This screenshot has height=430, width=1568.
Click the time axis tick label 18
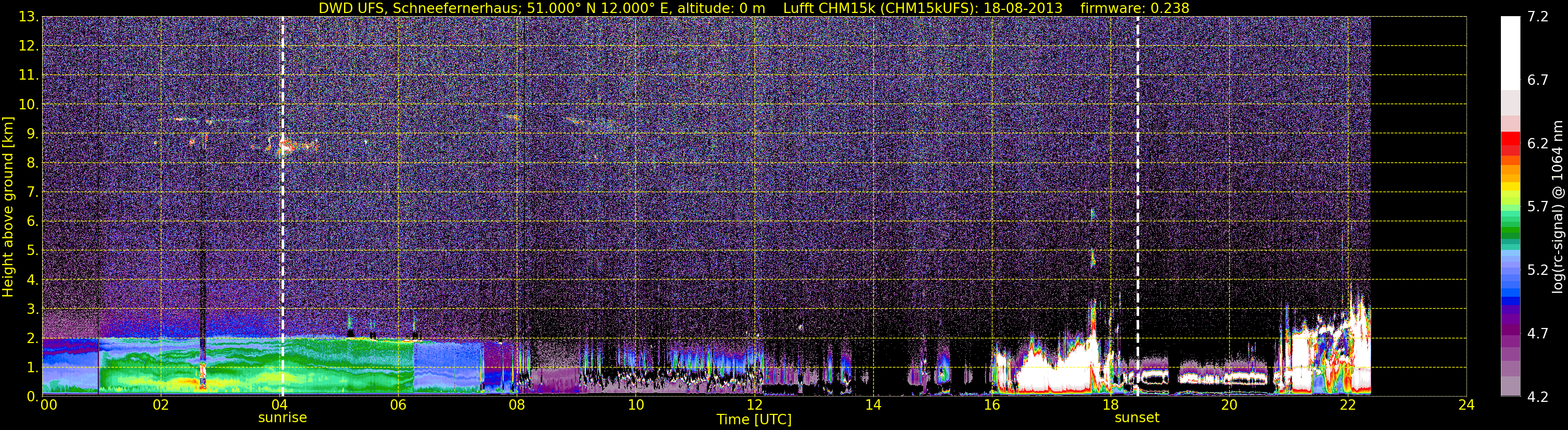pyautogui.click(x=1110, y=405)
